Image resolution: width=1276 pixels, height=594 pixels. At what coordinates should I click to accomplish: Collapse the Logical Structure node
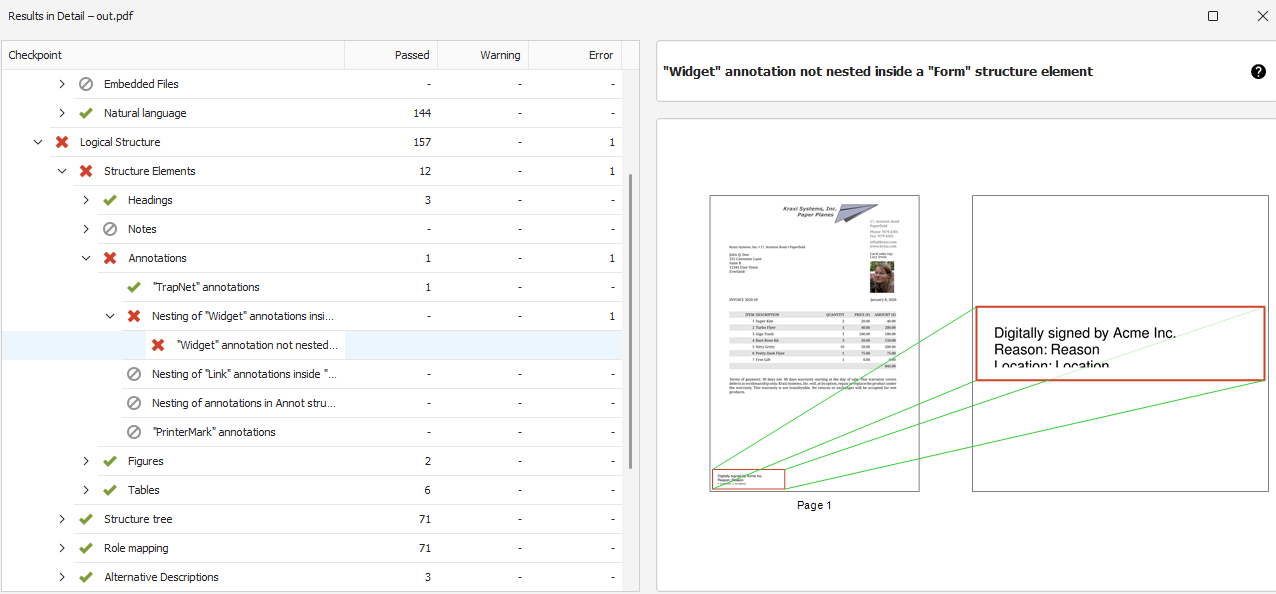pos(38,142)
